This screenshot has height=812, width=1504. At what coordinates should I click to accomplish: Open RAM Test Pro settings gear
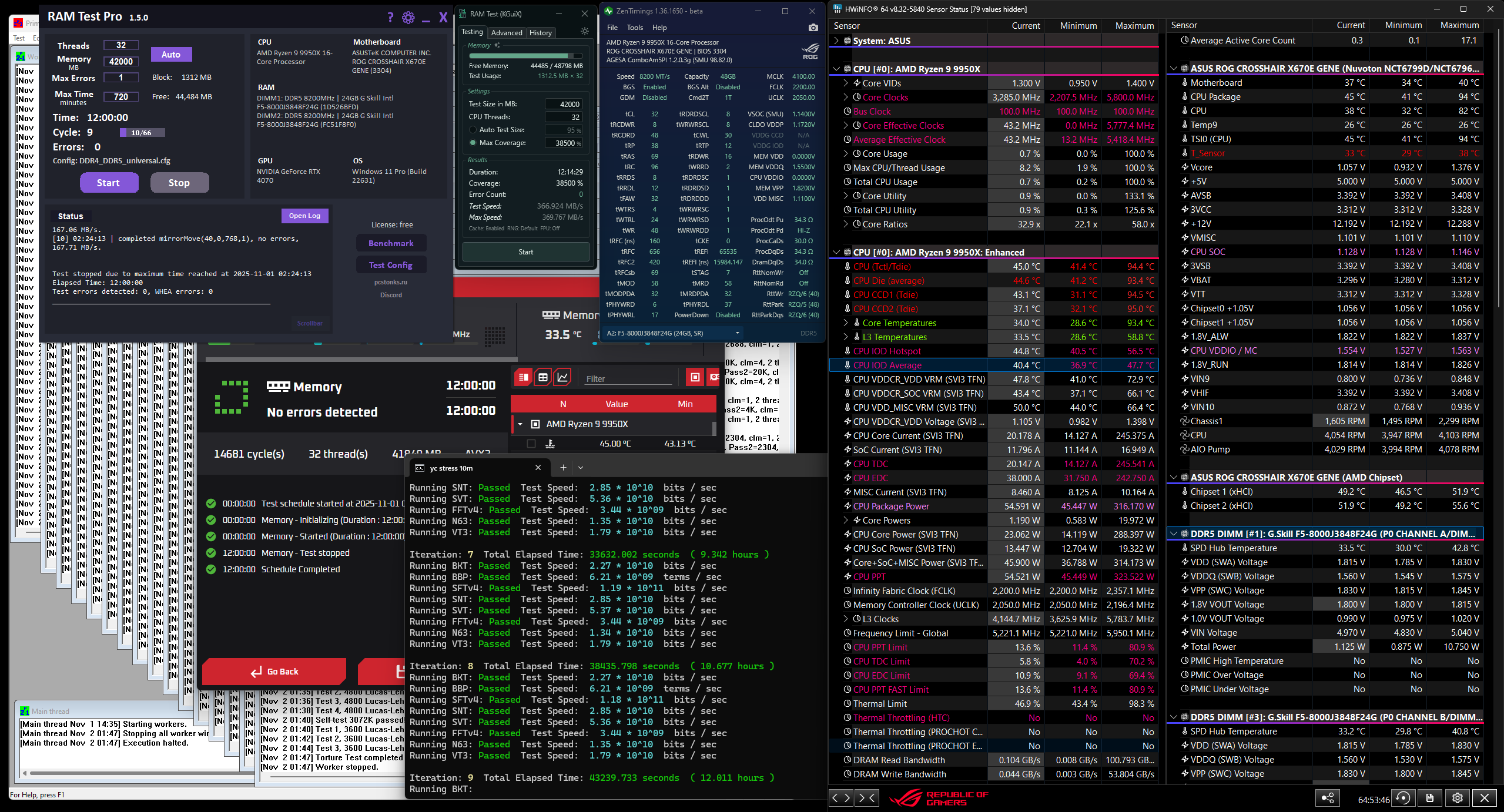point(408,17)
